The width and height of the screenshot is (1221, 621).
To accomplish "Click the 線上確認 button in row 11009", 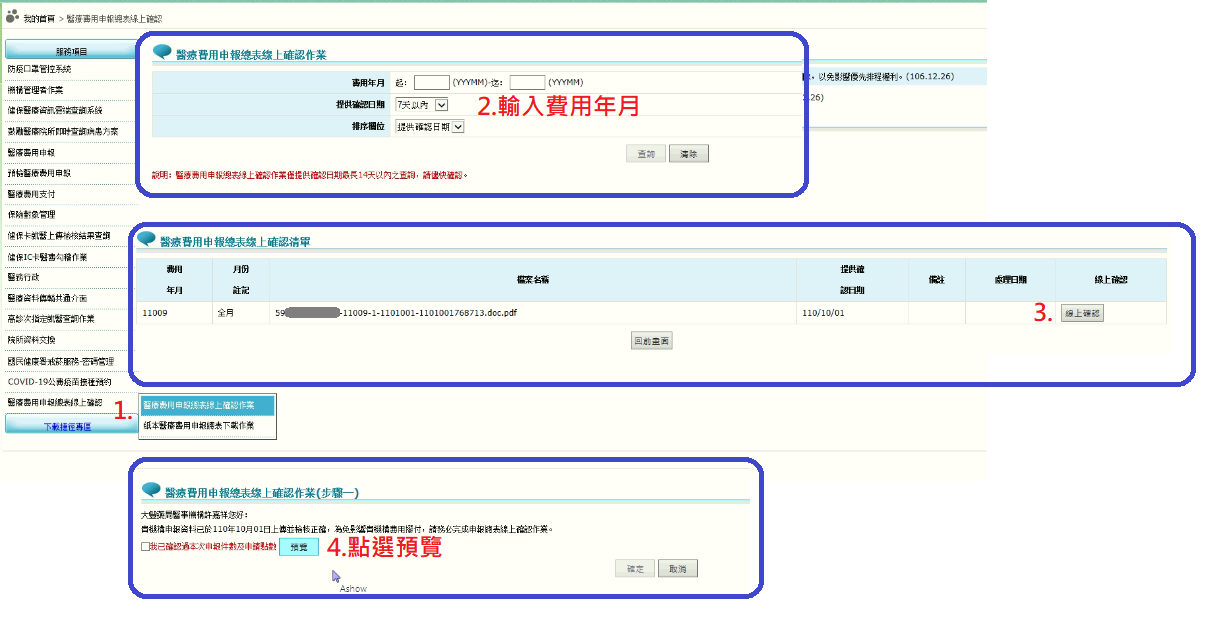I will 1082,313.
